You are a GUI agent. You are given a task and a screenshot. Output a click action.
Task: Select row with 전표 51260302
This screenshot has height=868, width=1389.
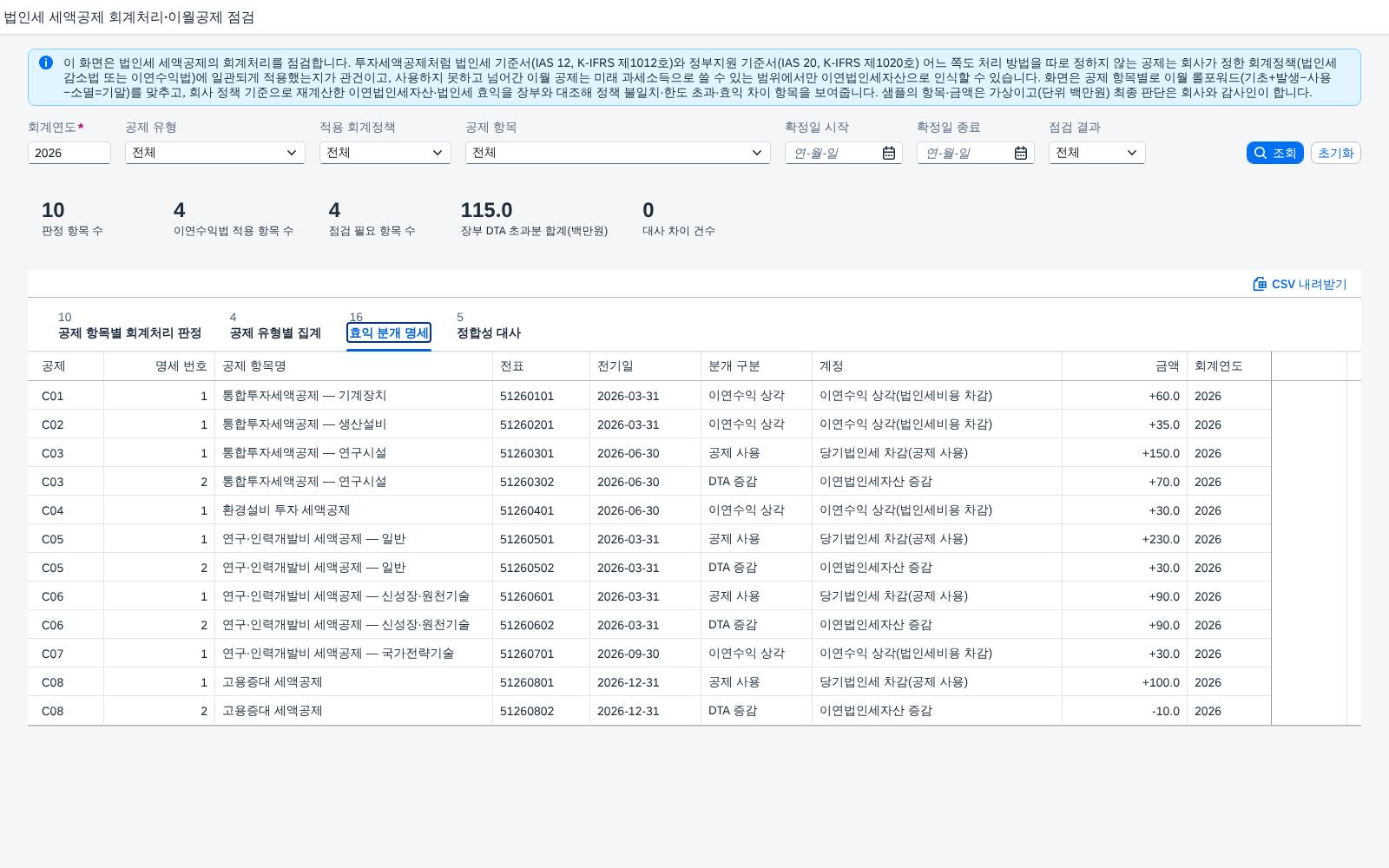(x=649, y=482)
